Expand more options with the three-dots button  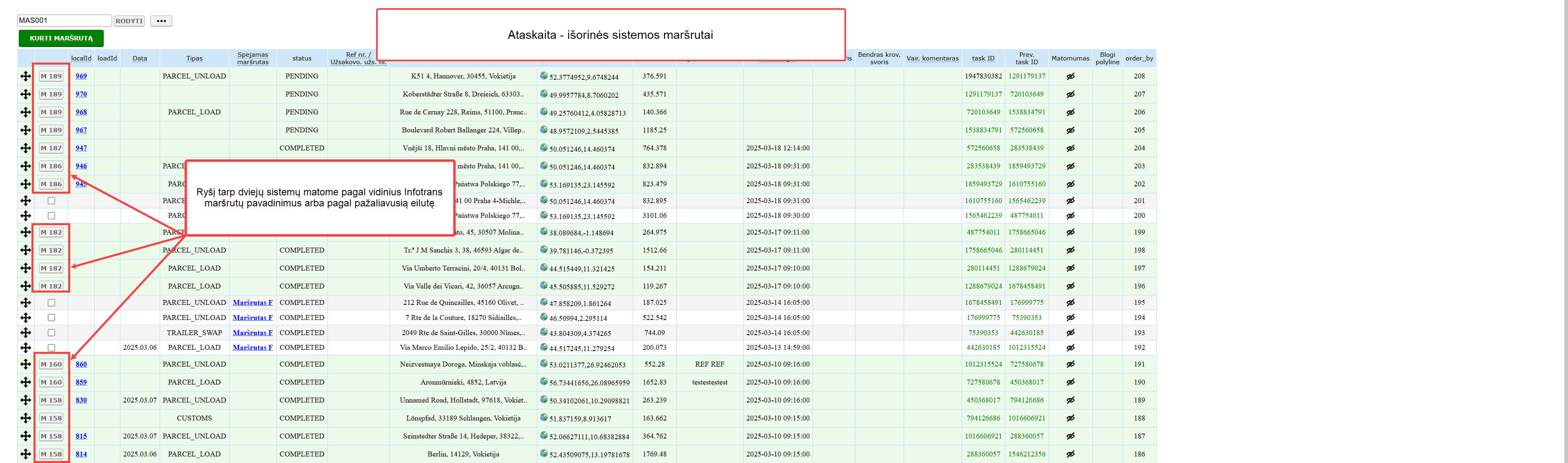tap(161, 21)
